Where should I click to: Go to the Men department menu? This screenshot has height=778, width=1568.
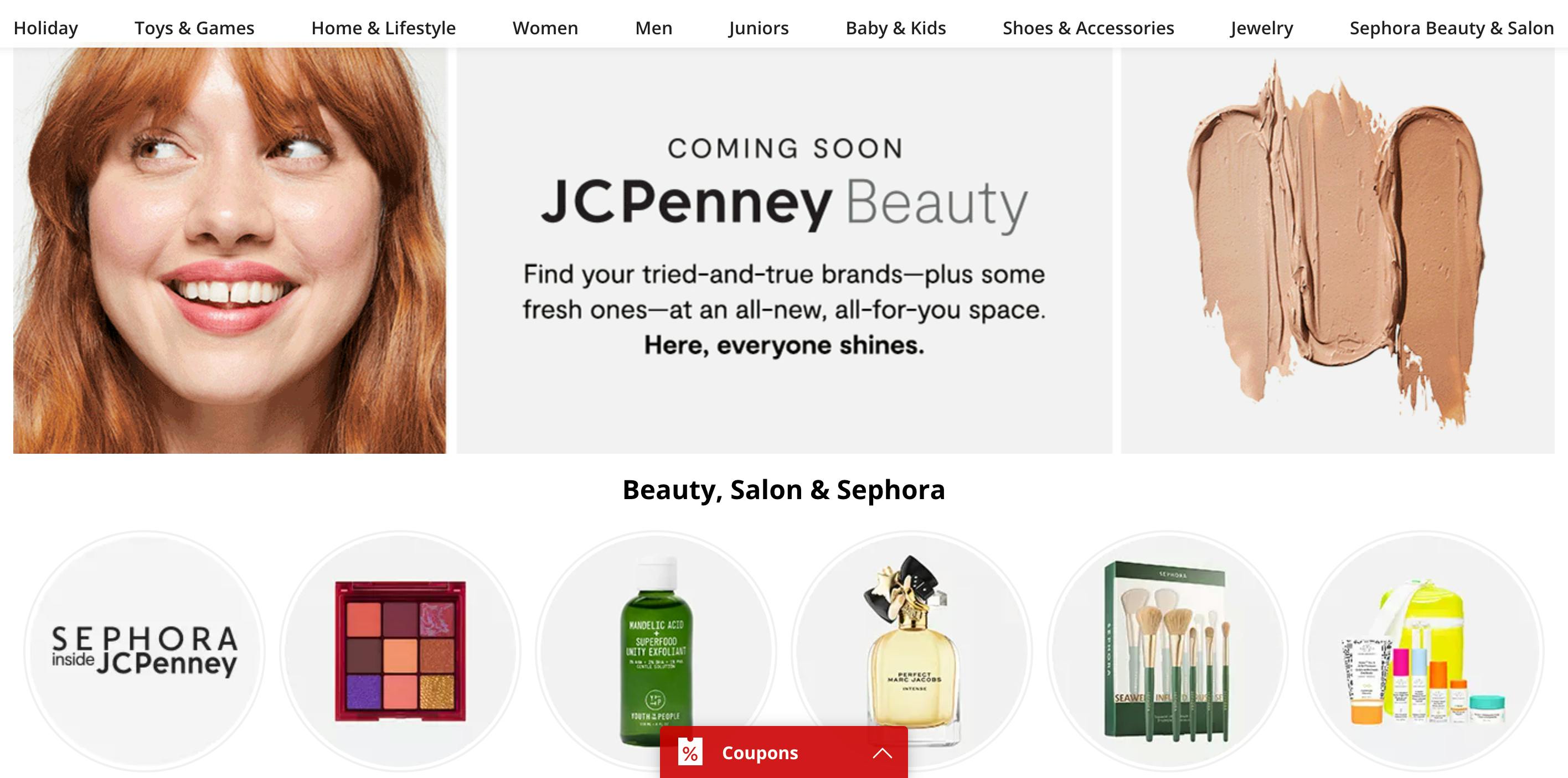654,28
